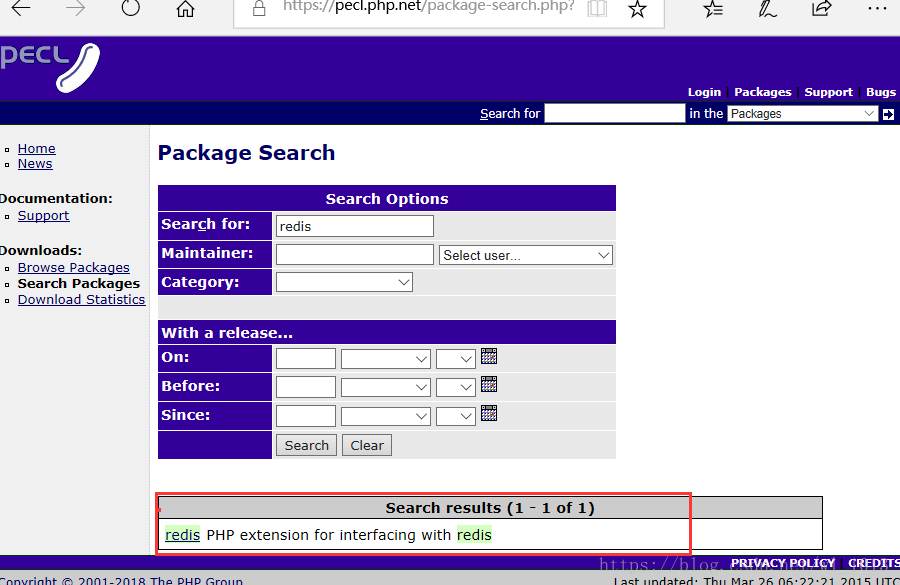The image size is (900, 585).
Task: Open the PRIVACY POLICY footer link
Action: (x=782, y=563)
